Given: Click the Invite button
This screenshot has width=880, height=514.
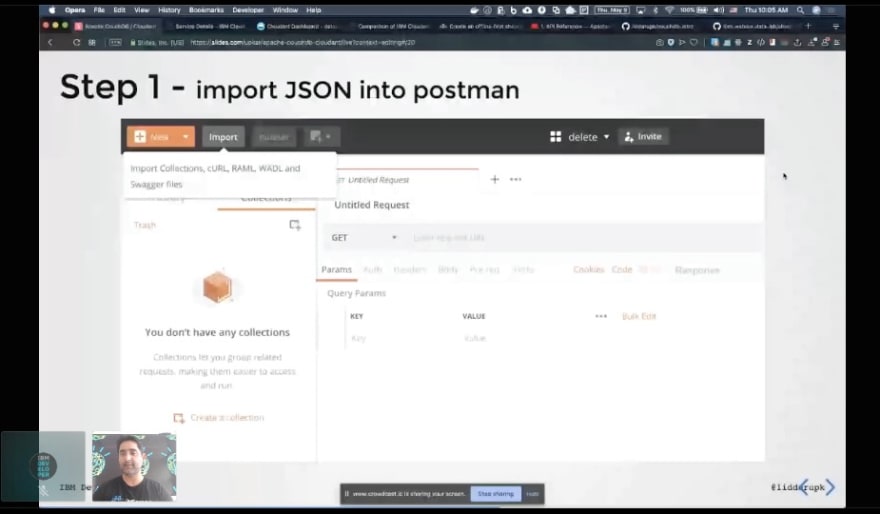Looking at the screenshot, I should tap(643, 136).
